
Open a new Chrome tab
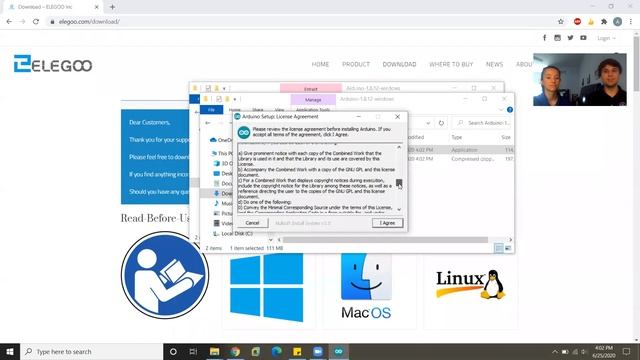click(112, 7)
